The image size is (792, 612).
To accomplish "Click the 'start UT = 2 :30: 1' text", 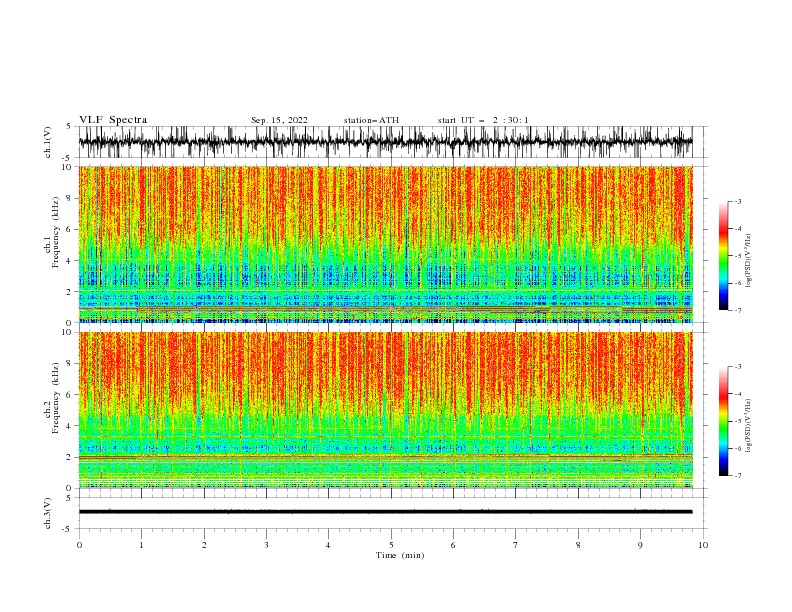I will (x=483, y=120).
